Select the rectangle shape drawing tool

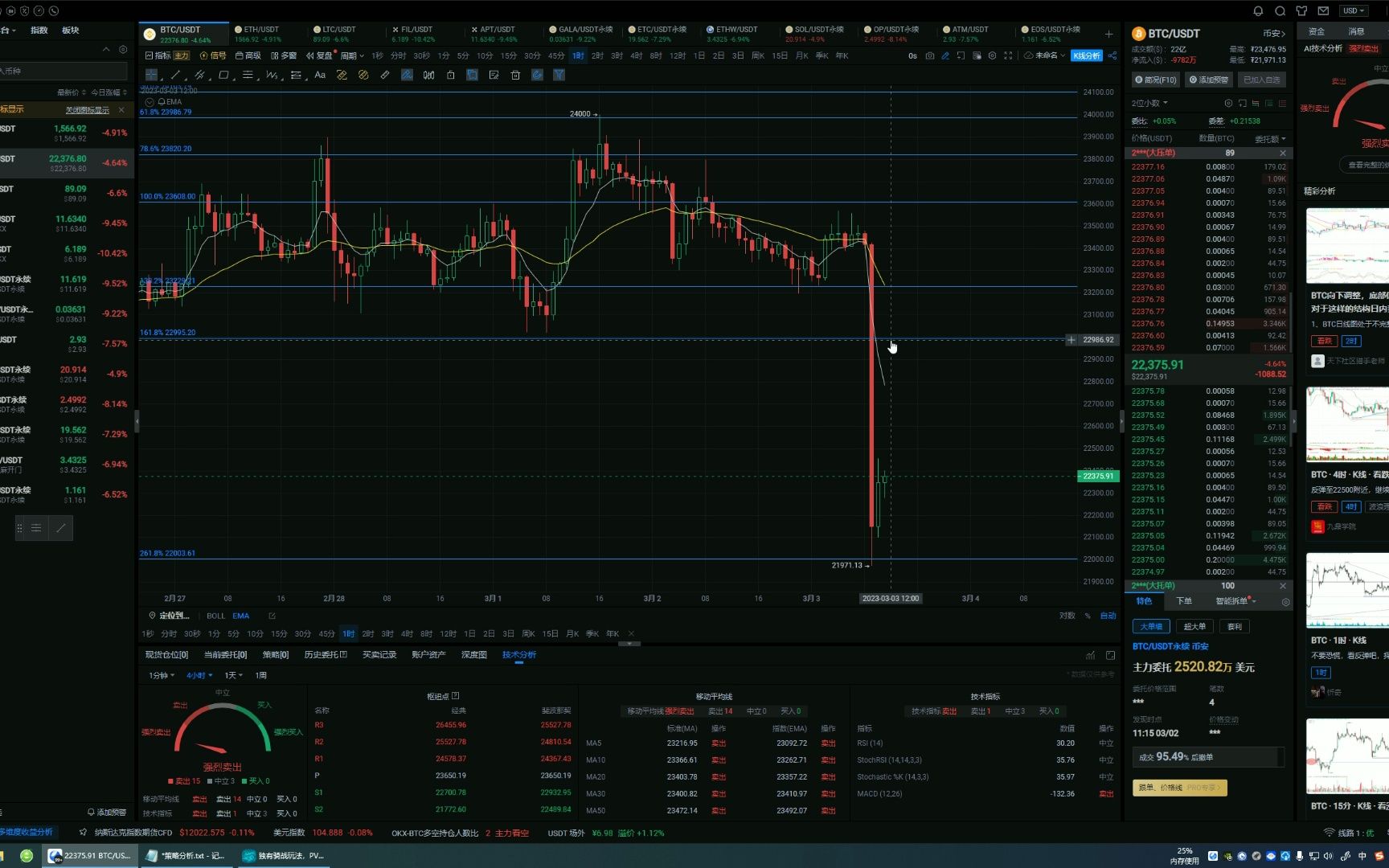[x=224, y=75]
